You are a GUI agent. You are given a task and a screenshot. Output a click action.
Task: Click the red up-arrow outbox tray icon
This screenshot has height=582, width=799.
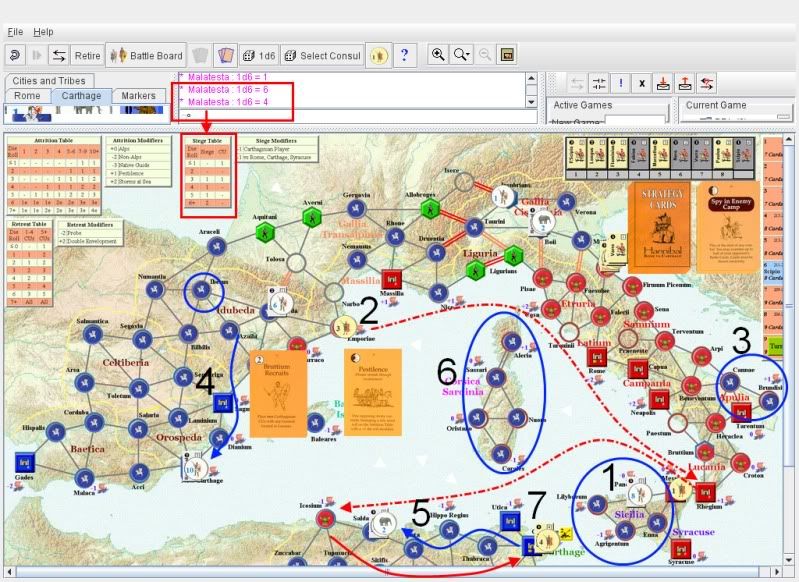pyautogui.click(x=685, y=83)
